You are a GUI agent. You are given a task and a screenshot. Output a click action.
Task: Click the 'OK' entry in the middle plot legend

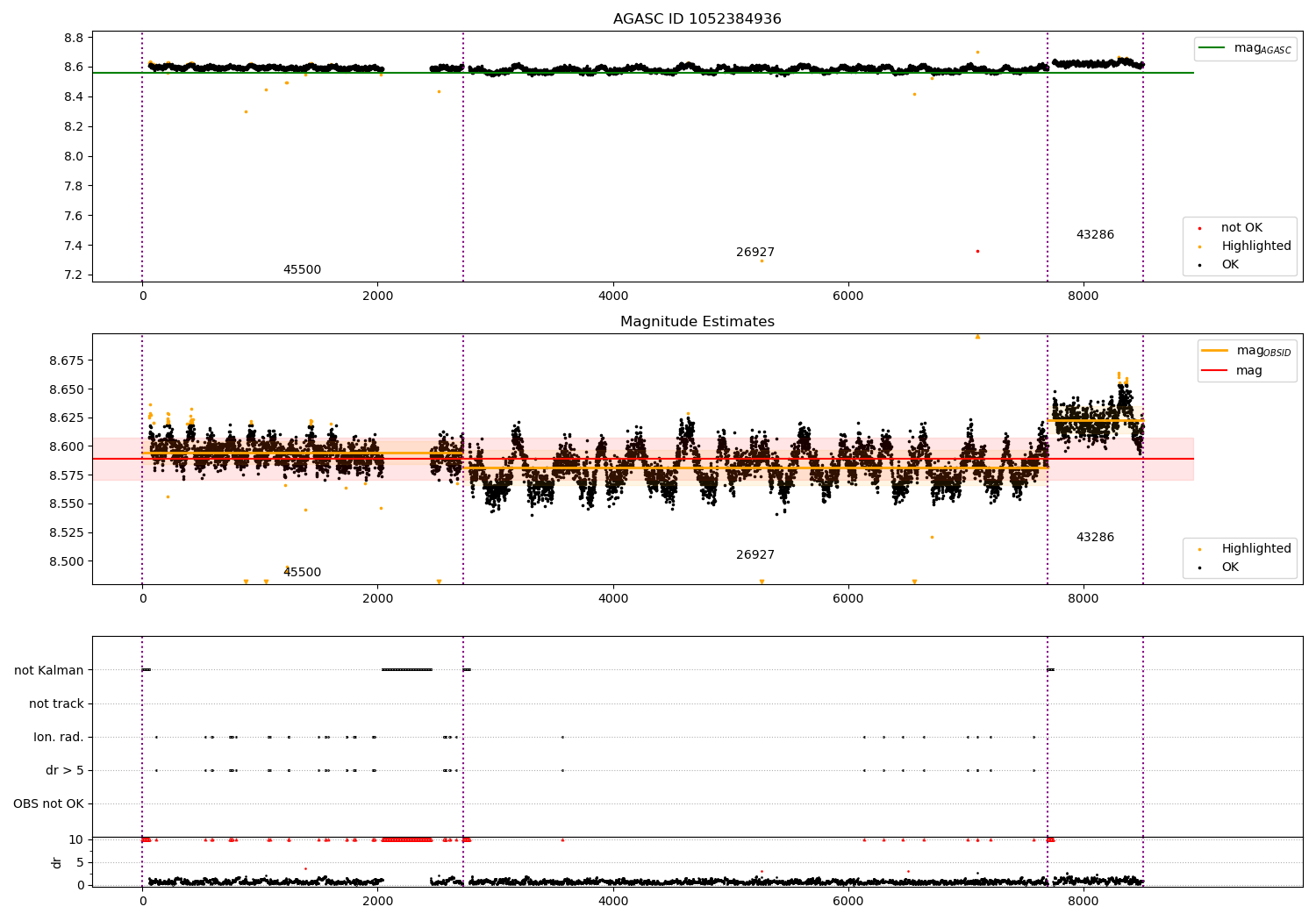1219,568
